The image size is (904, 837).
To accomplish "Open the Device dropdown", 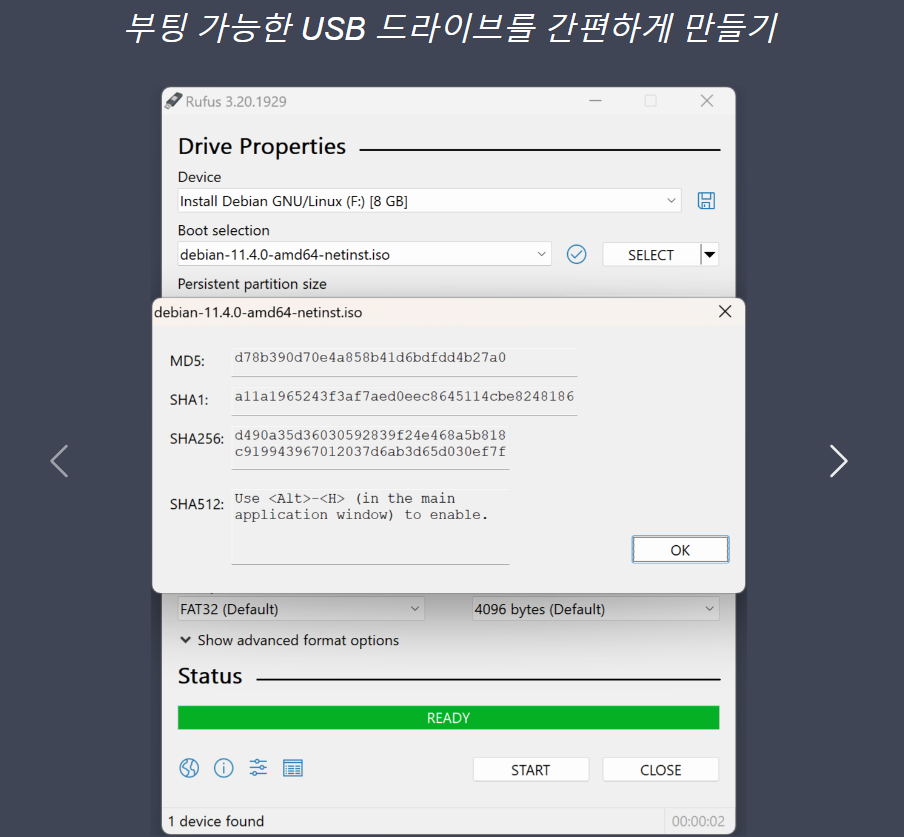I will [430, 201].
